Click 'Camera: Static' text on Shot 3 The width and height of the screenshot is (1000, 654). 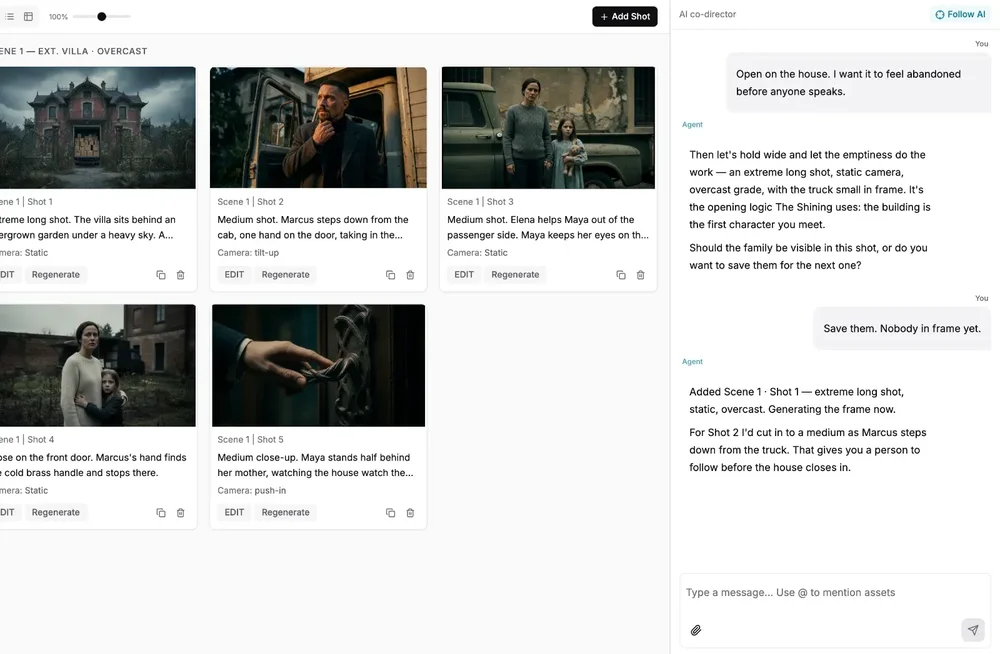coord(477,253)
